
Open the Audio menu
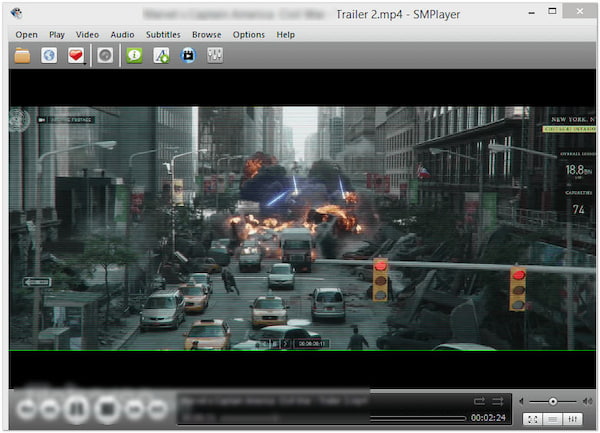point(122,35)
